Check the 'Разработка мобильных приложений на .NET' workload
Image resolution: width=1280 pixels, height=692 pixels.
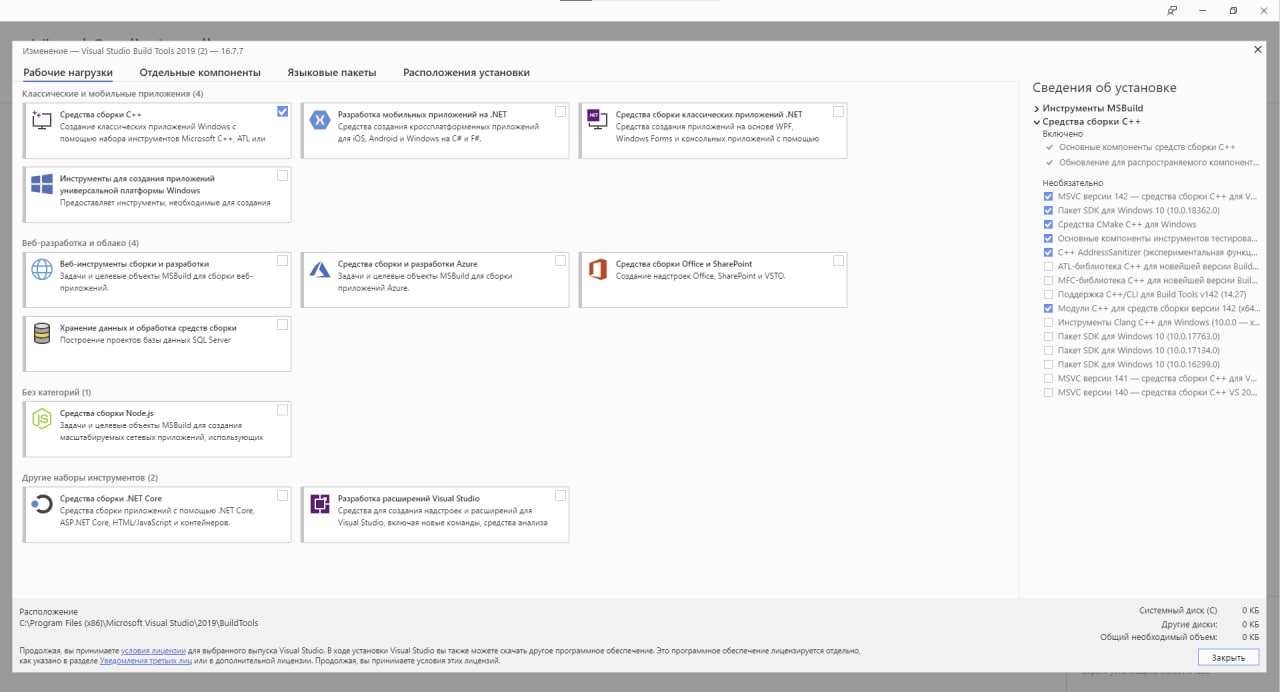click(560, 111)
